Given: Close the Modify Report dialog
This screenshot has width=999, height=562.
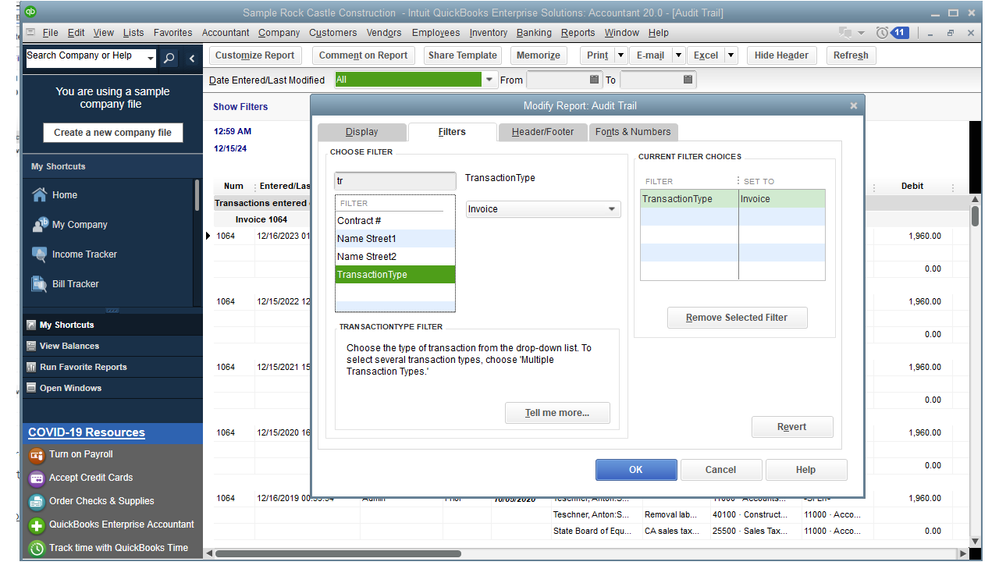Looking at the screenshot, I should (x=854, y=106).
